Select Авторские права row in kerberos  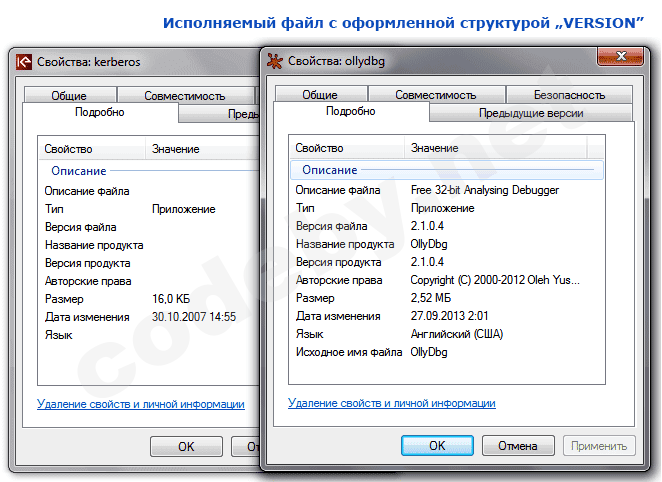click(149, 281)
